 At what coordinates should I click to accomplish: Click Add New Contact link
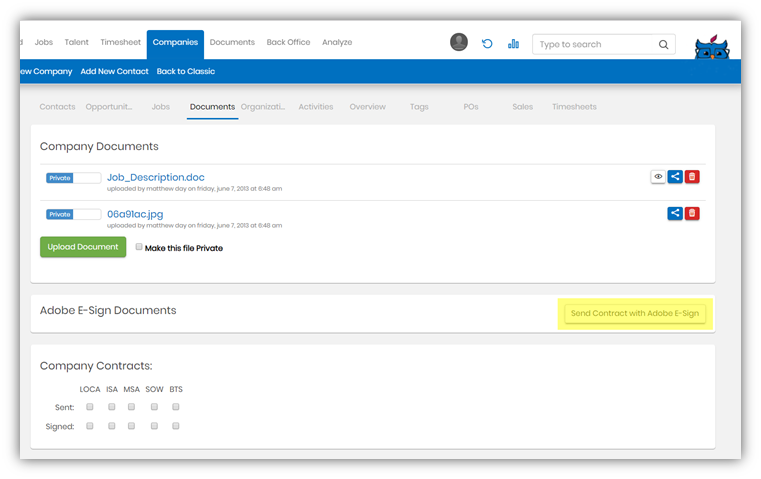(115, 71)
